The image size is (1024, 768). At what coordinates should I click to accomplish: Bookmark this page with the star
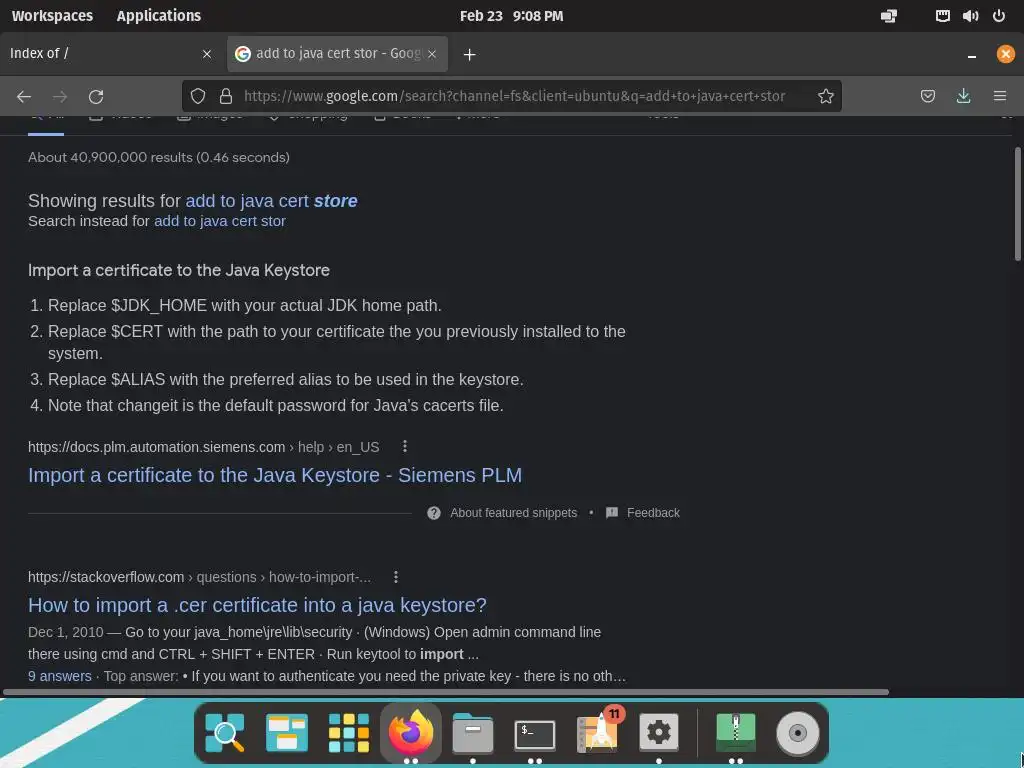[x=825, y=97]
